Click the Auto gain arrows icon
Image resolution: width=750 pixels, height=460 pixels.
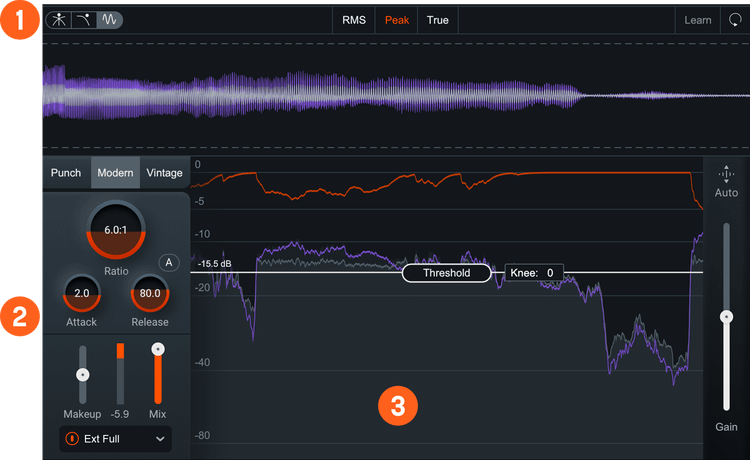coord(726,174)
